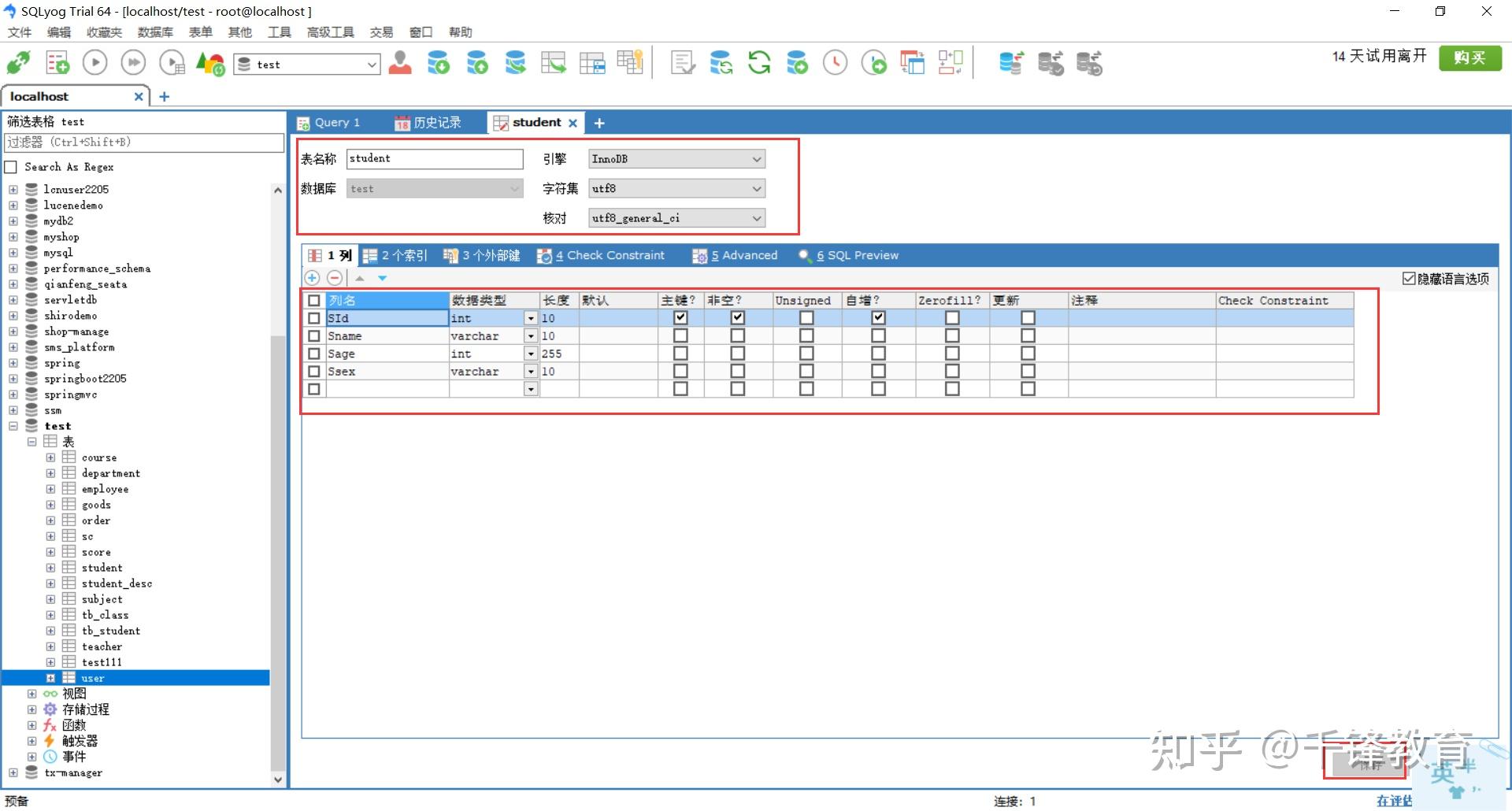
Task: Open the 引擎 InnoDB dropdown
Action: (x=676, y=159)
